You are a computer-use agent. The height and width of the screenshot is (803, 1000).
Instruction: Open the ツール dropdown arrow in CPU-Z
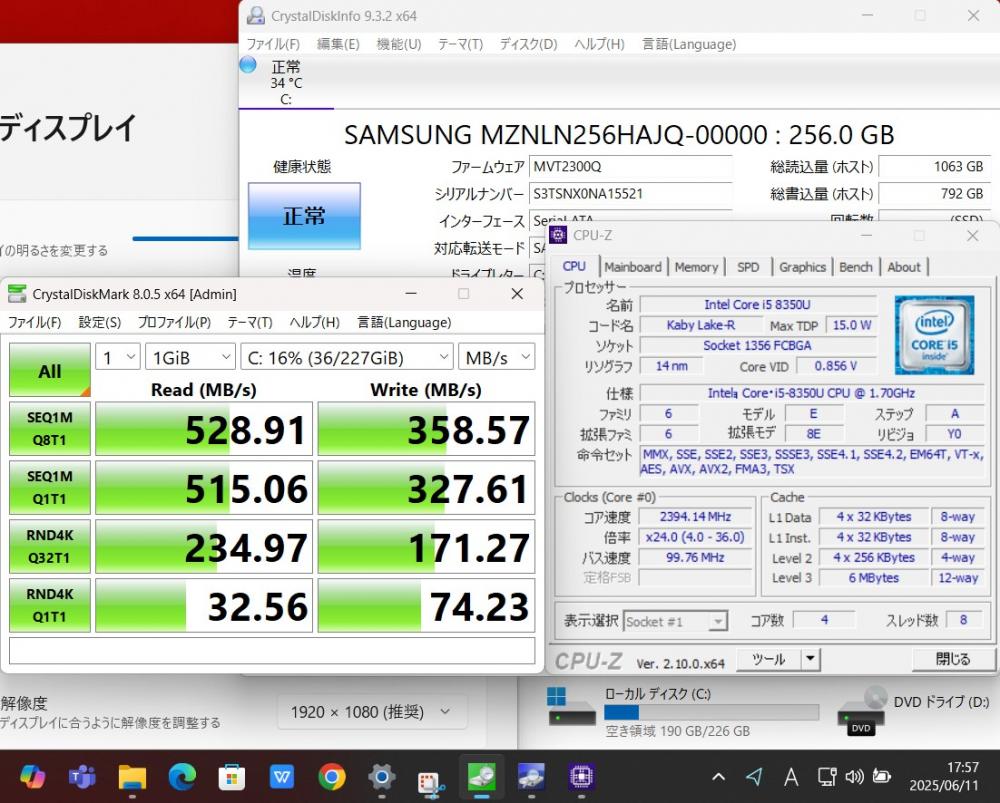tap(811, 659)
